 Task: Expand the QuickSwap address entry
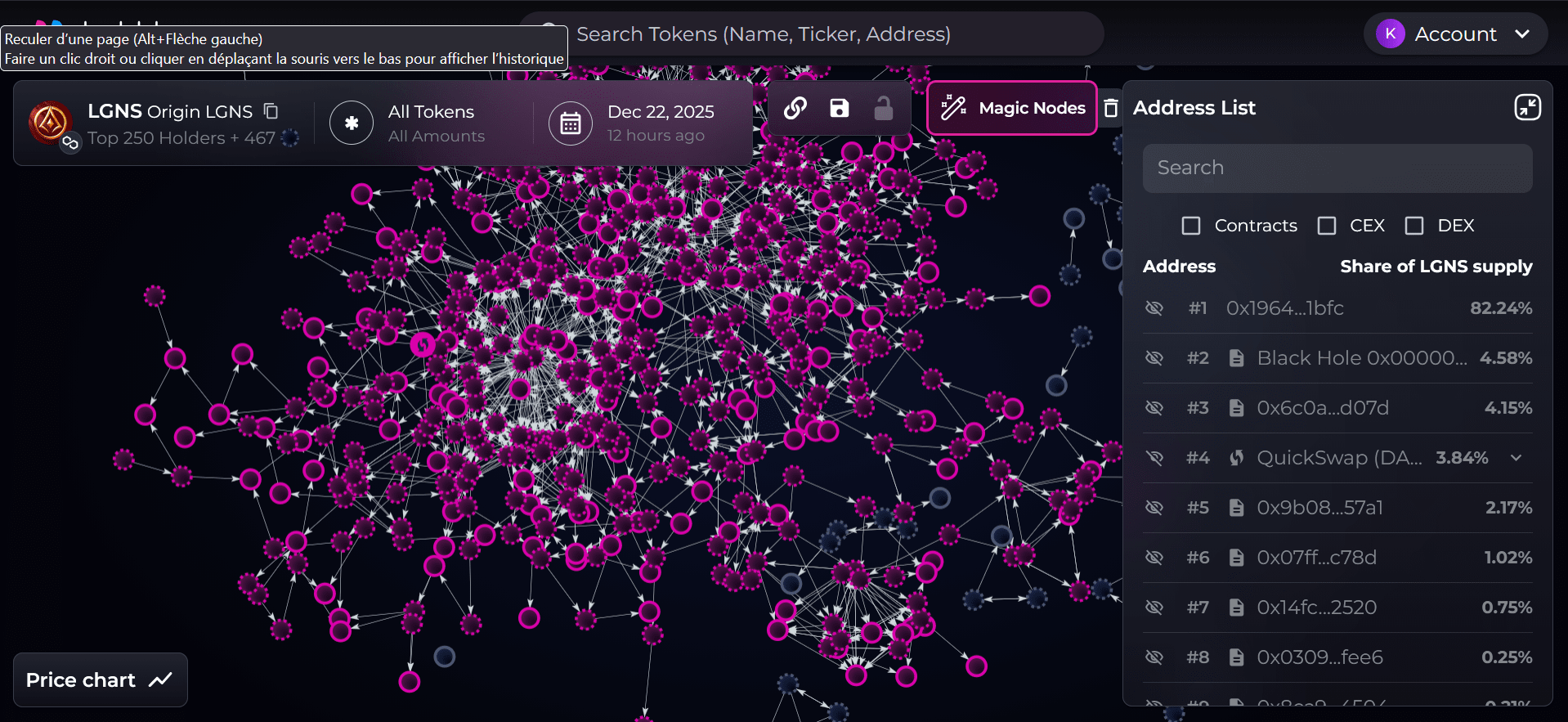[1516, 458]
